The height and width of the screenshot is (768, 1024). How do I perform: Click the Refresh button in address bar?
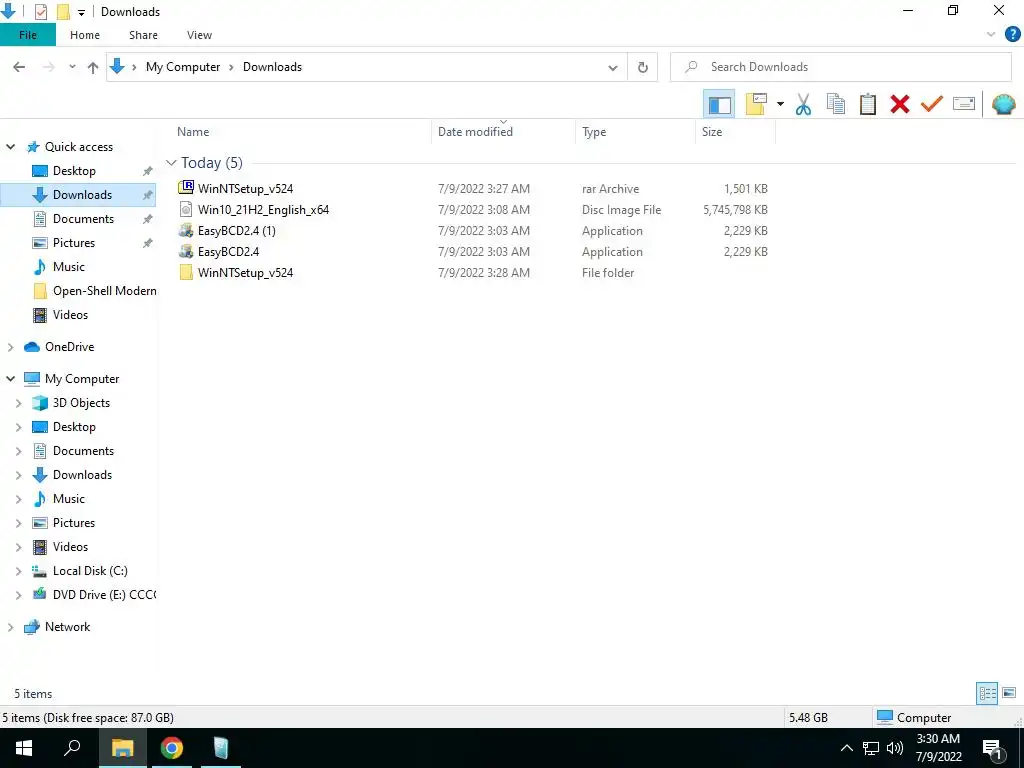click(643, 67)
